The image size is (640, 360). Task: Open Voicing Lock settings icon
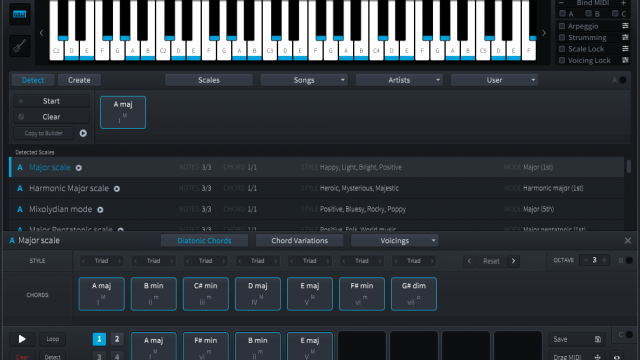tap(625, 60)
